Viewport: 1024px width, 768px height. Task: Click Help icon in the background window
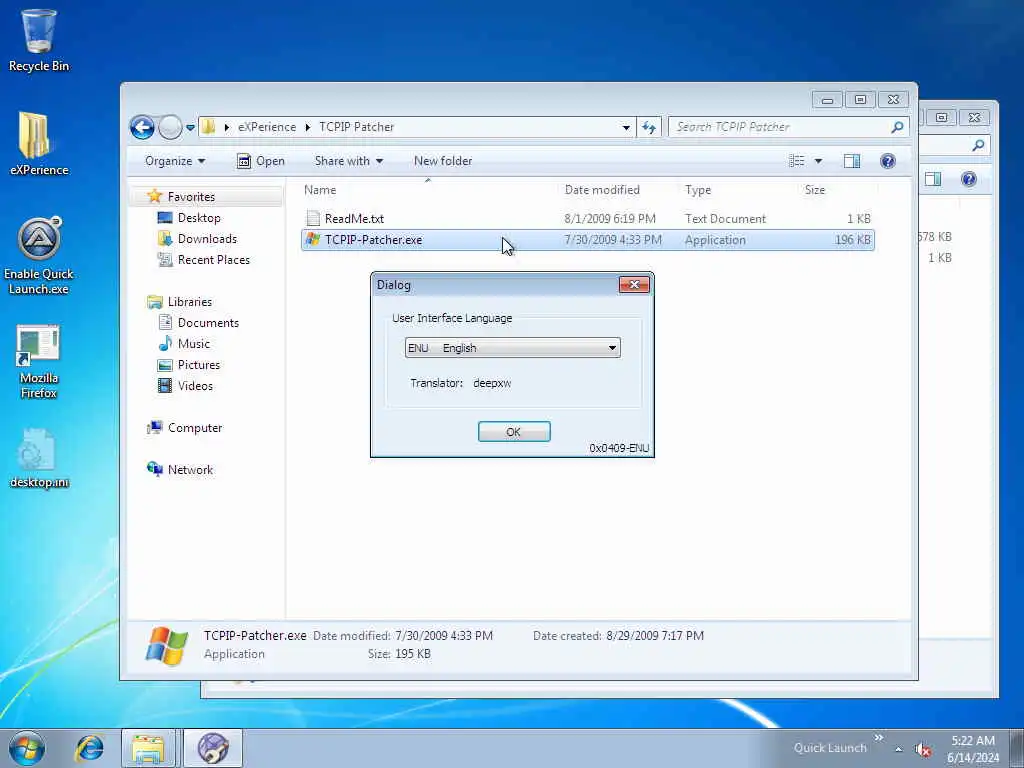(968, 179)
